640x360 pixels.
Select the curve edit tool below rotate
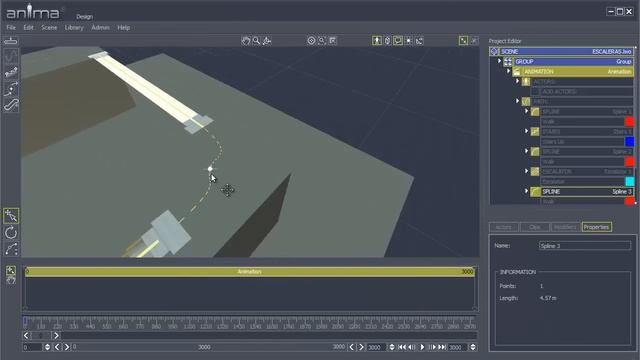[x=11, y=249]
